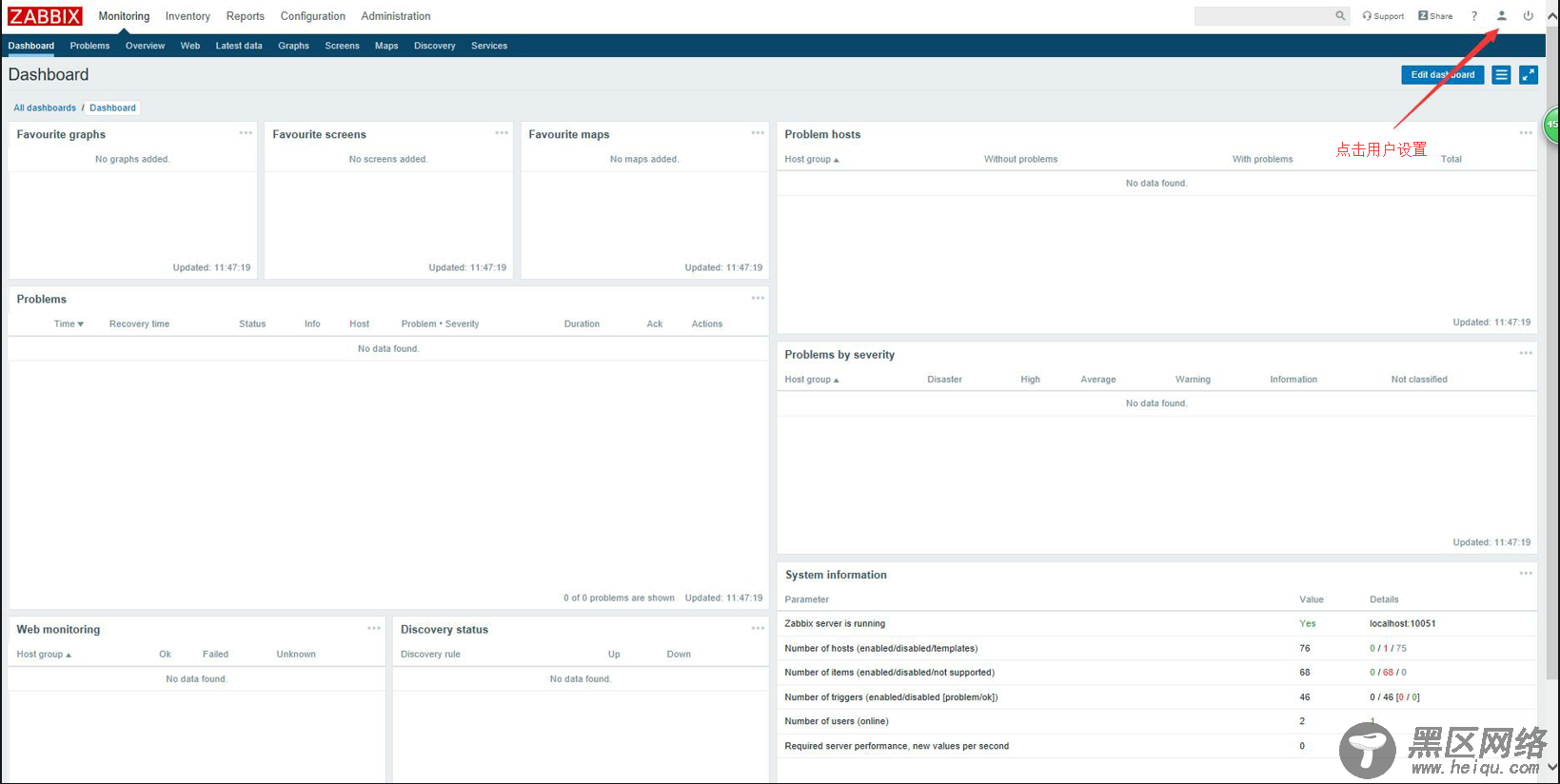Open Problems widget menu dots
This screenshot has height=784, width=1560.
coord(758,298)
